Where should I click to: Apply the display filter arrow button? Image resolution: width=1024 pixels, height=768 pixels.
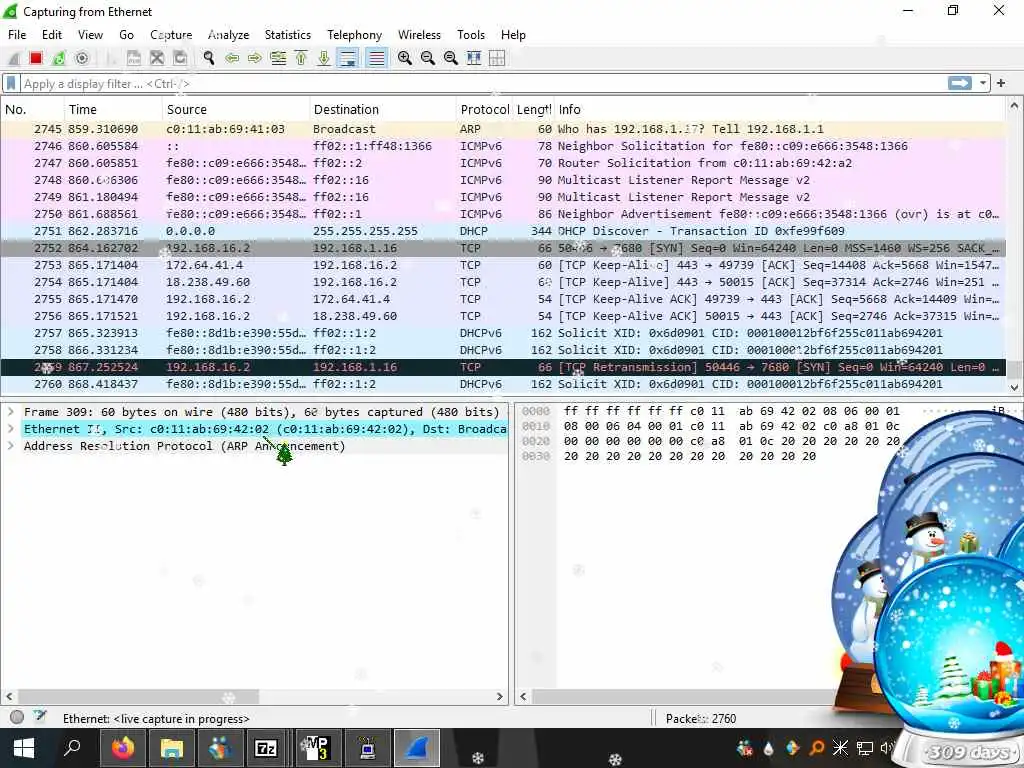point(959,83)
